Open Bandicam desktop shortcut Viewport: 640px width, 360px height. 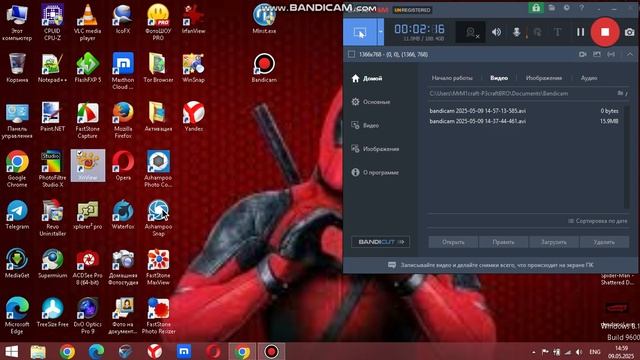coord(264,68)
